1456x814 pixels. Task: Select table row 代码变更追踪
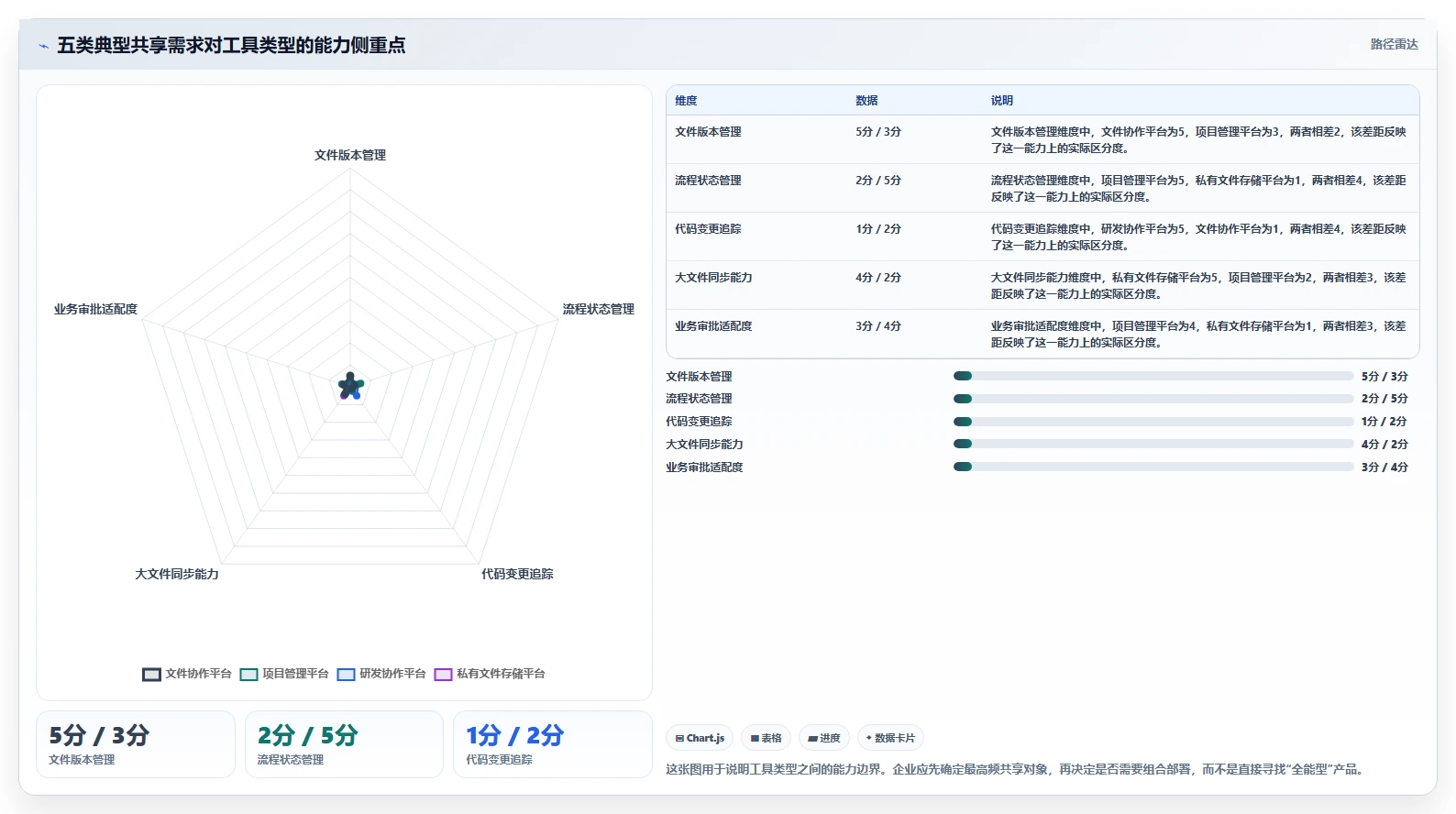tap(1042, 236)
